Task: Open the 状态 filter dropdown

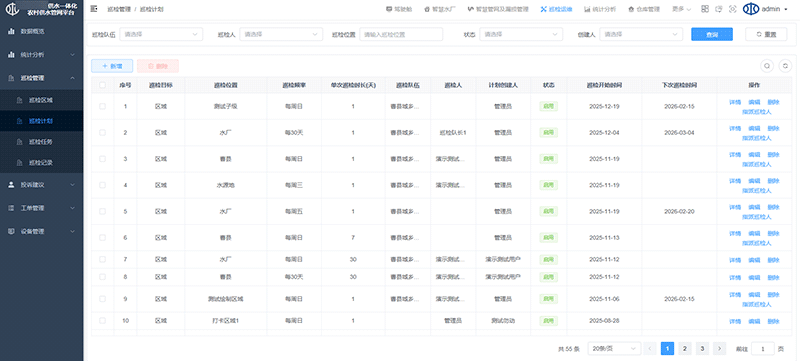Action: point(521,34)
